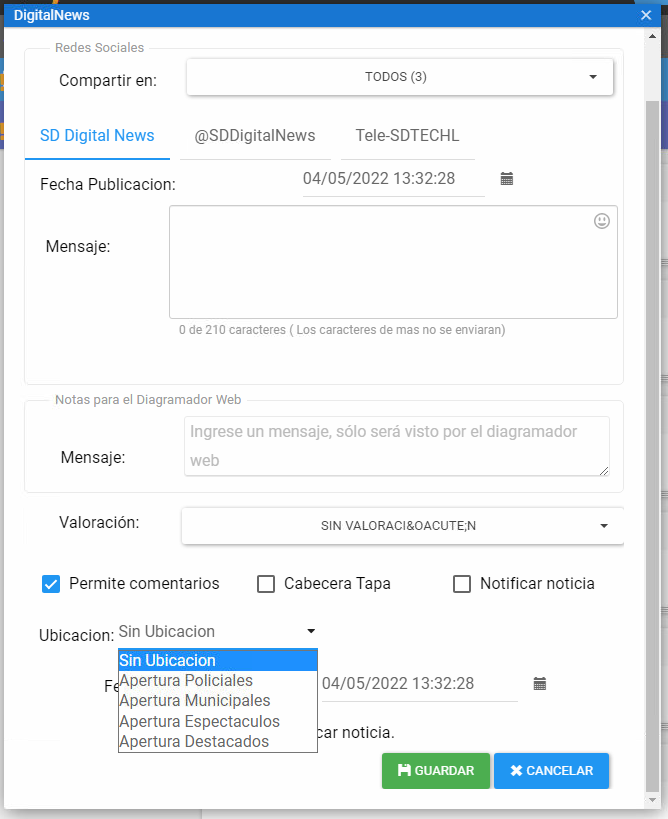Click the emoji smiley icon in Mensaje
668x819 pixels.
[x=601, y=221]
